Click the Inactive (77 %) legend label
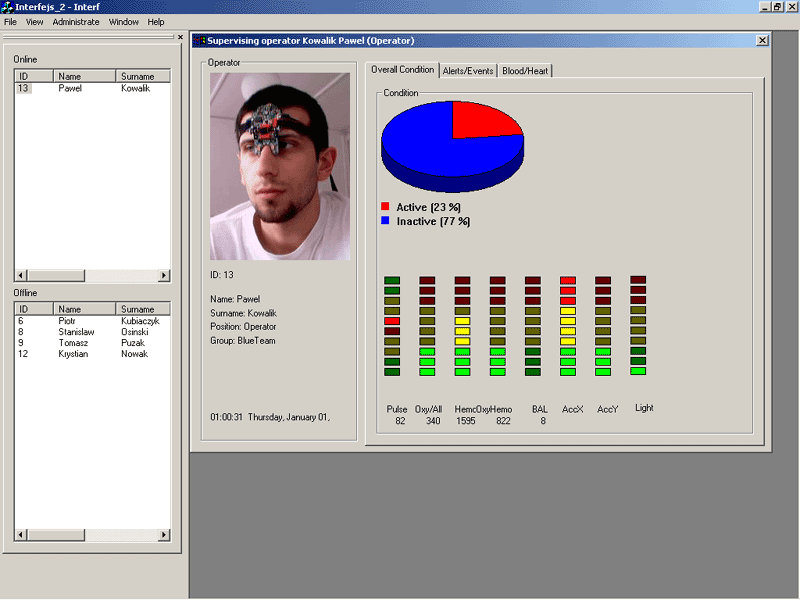 click(434, 221)
